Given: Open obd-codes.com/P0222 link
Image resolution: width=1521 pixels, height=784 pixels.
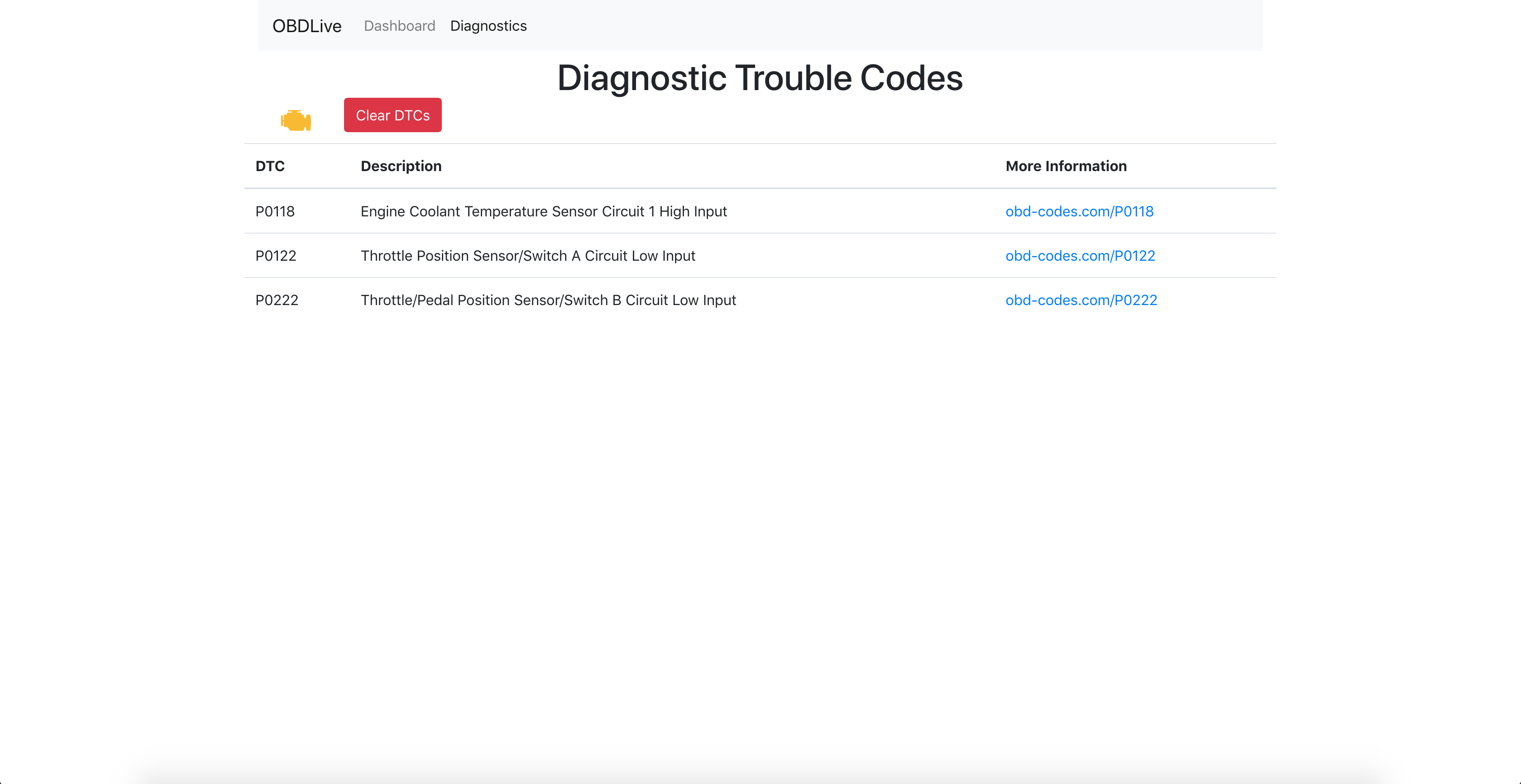Looking at the screenshot, I should pos(1081,300).
